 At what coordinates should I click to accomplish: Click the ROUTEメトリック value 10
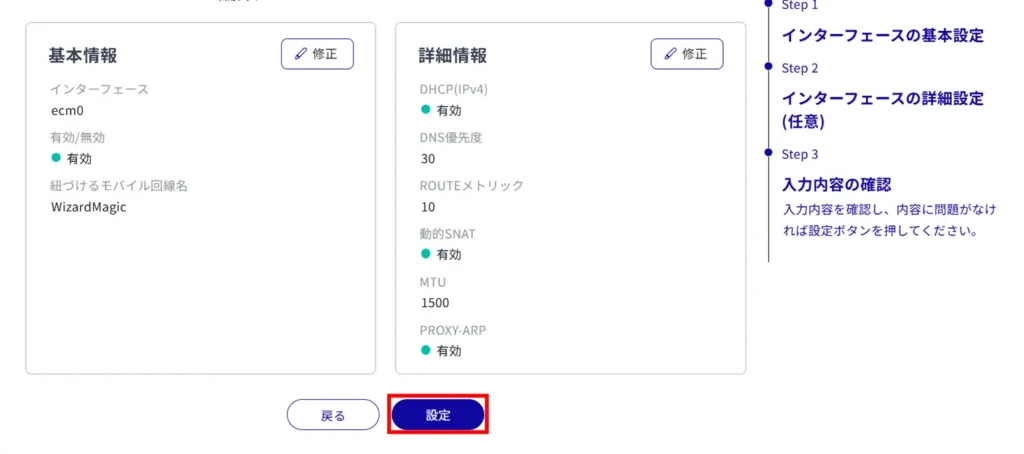coord(428,207)
